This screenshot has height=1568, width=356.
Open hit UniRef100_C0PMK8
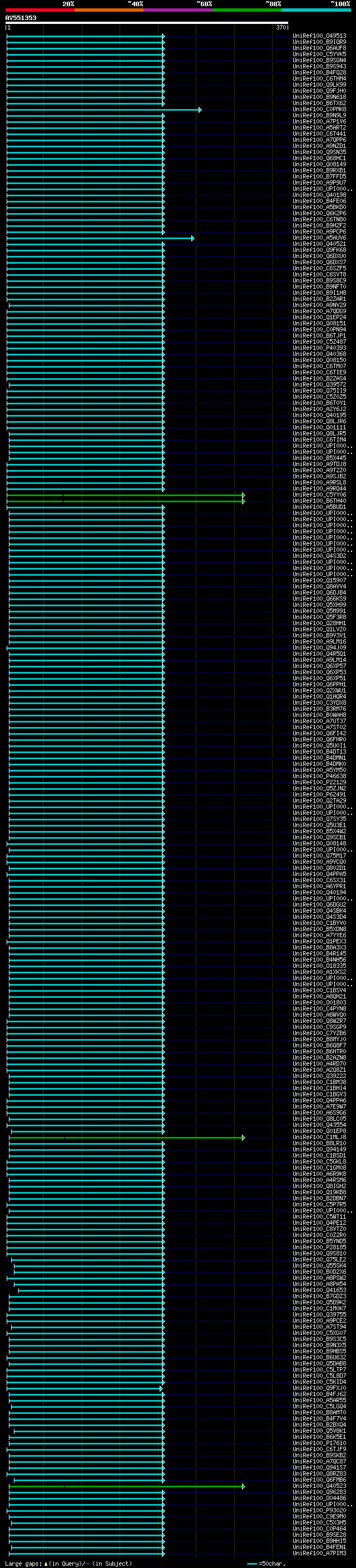319,110
